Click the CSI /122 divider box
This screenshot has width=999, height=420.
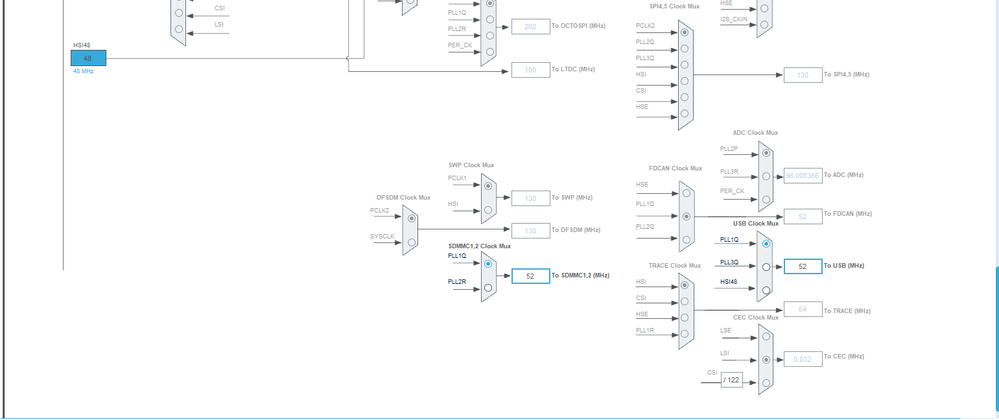click(732, 380)
